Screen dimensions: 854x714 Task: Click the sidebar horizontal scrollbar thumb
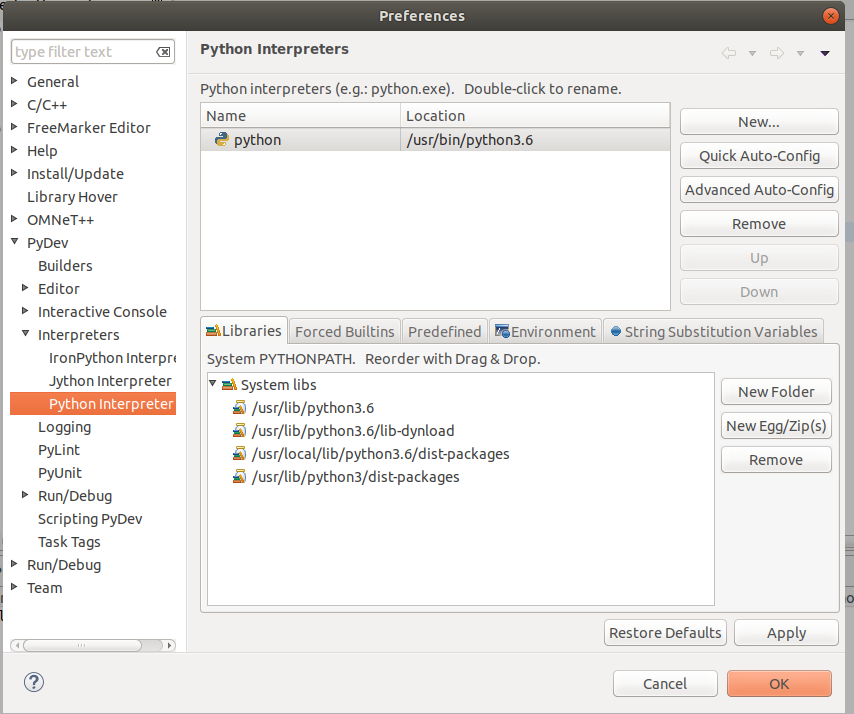click(82, 645)
